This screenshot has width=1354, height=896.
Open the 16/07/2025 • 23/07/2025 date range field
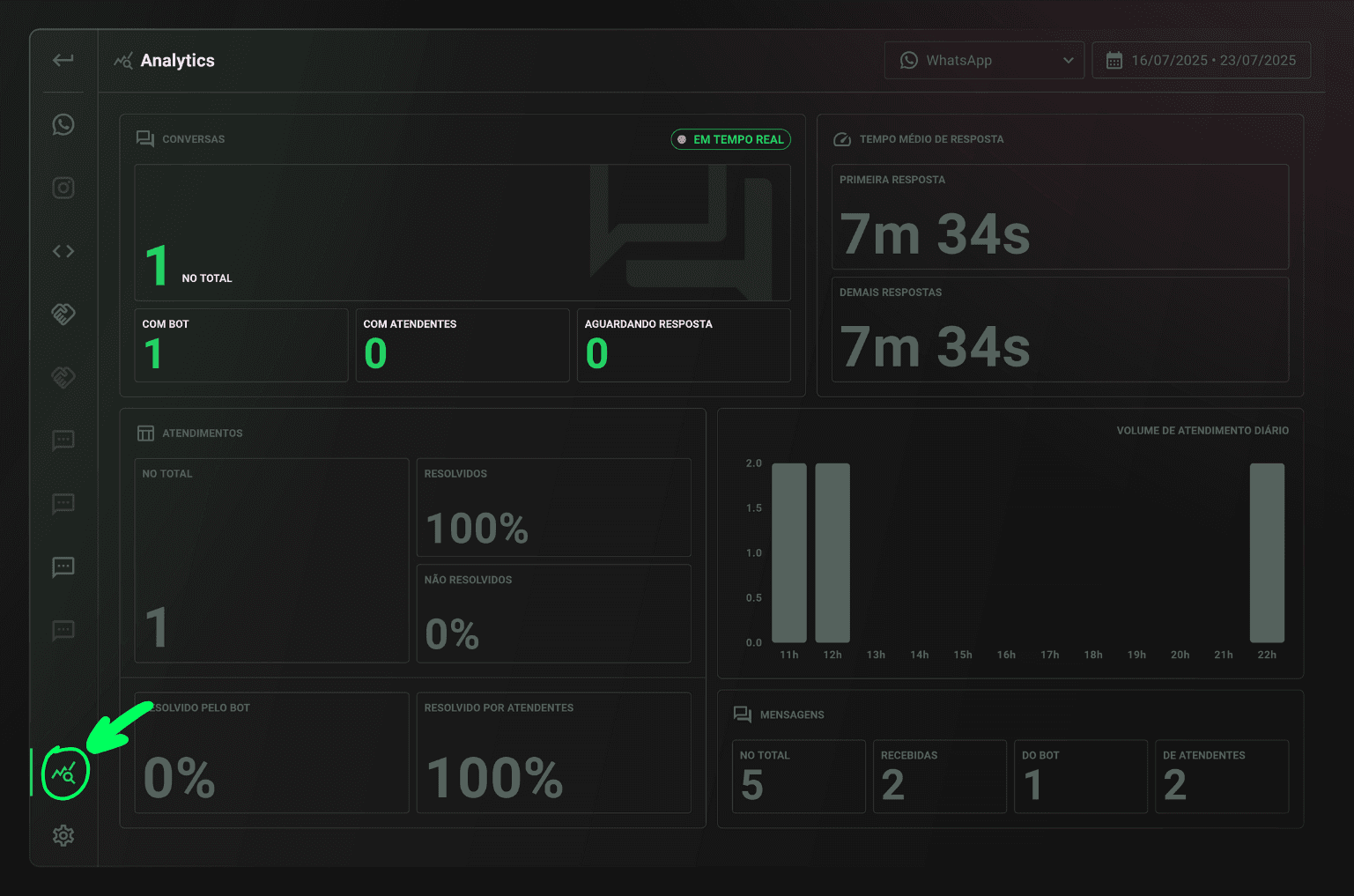pos(1202,60)
